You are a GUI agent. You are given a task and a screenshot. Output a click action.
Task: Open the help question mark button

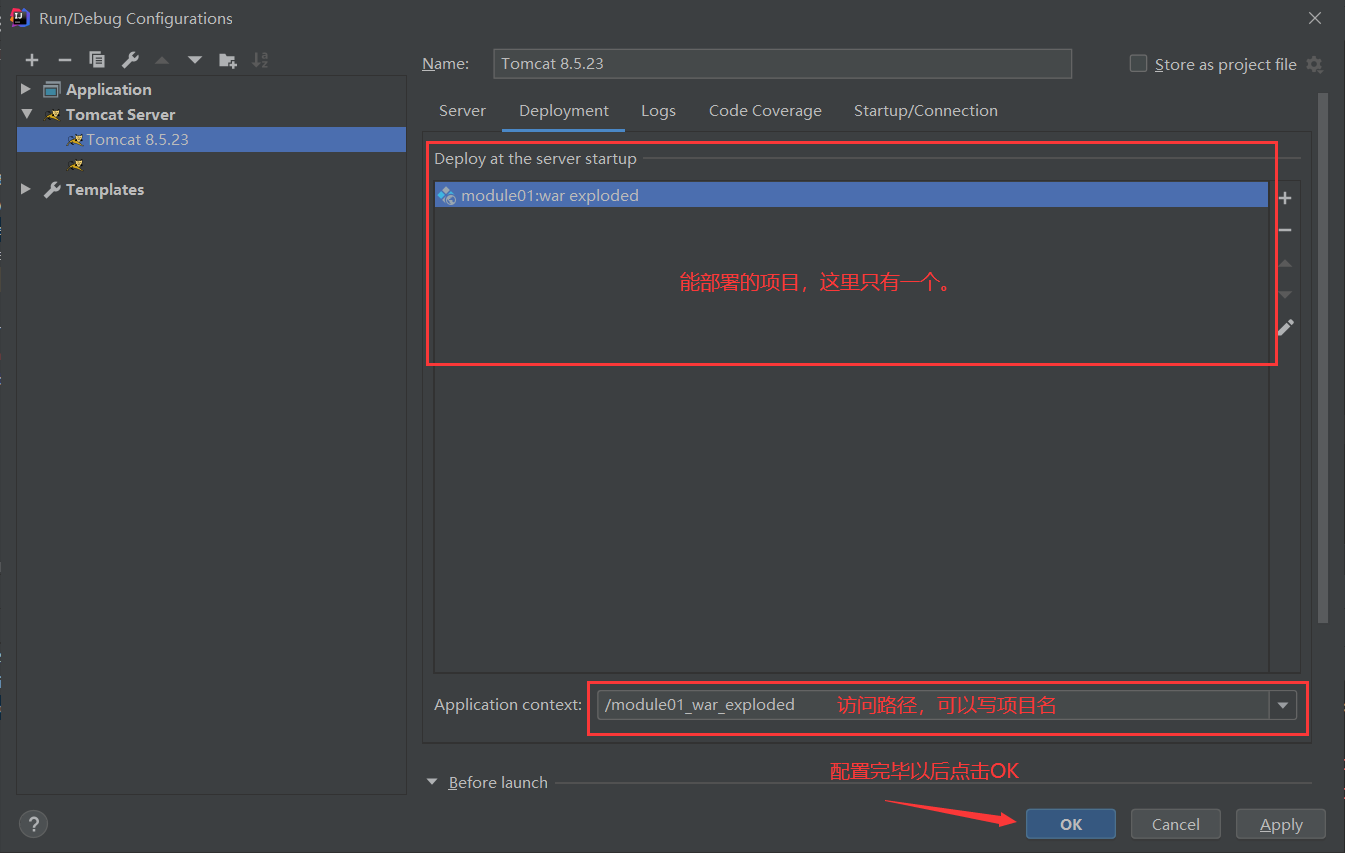coord(34,824)
